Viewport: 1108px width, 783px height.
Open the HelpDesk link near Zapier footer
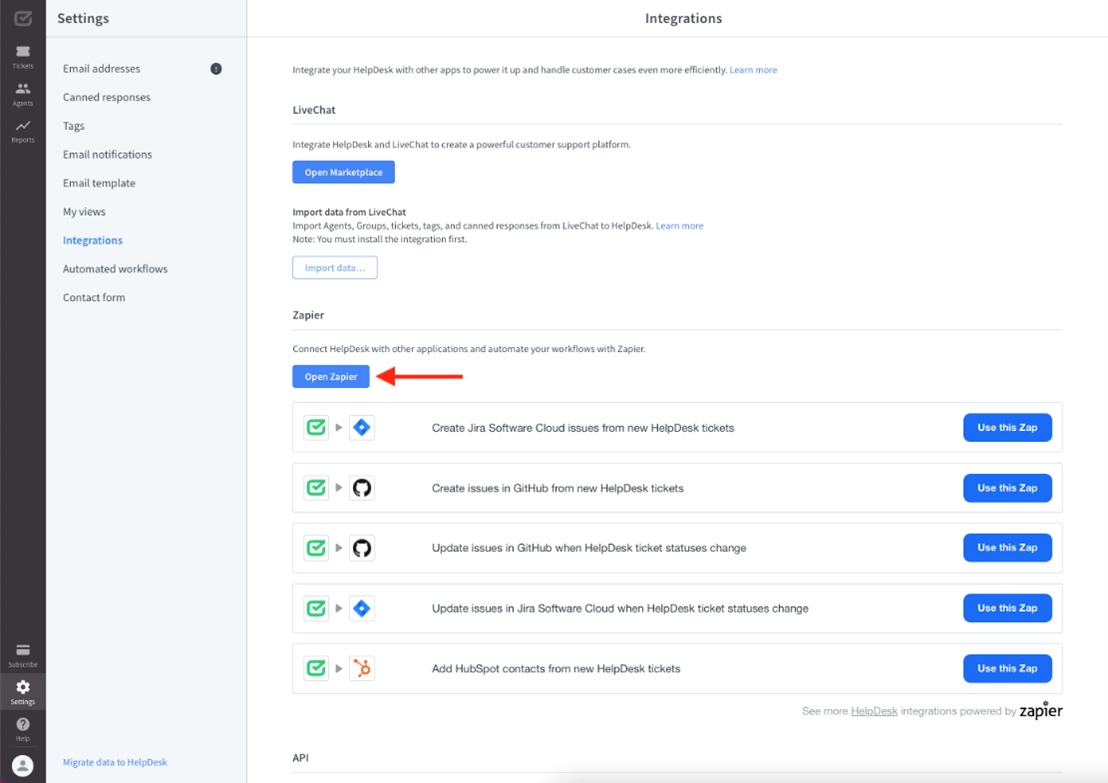point(874,711)
